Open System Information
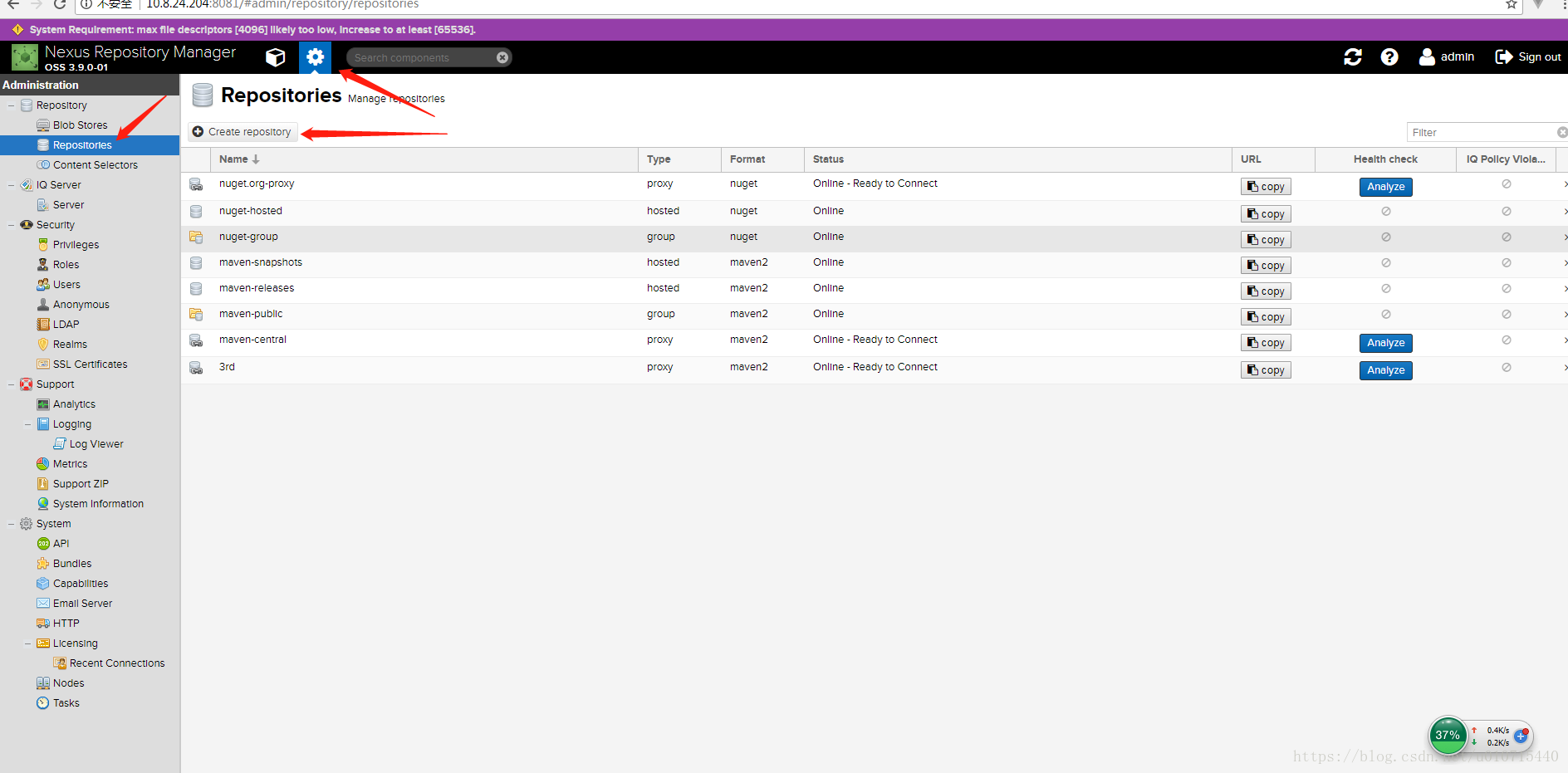 (98, 504)
